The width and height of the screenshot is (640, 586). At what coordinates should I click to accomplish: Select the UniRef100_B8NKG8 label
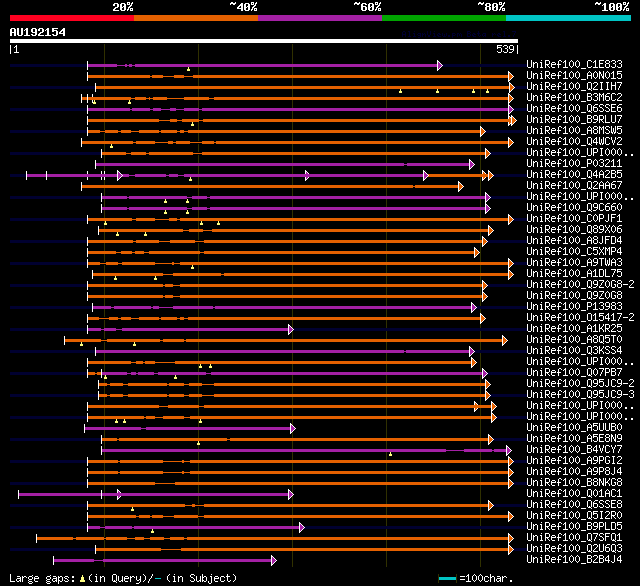(x=574, y=483)
